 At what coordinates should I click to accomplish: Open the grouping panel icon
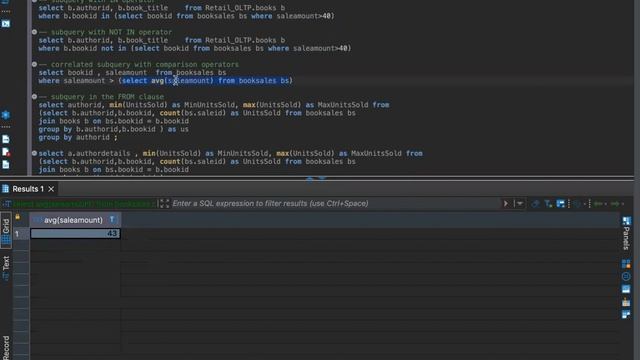tap(626, 302)
